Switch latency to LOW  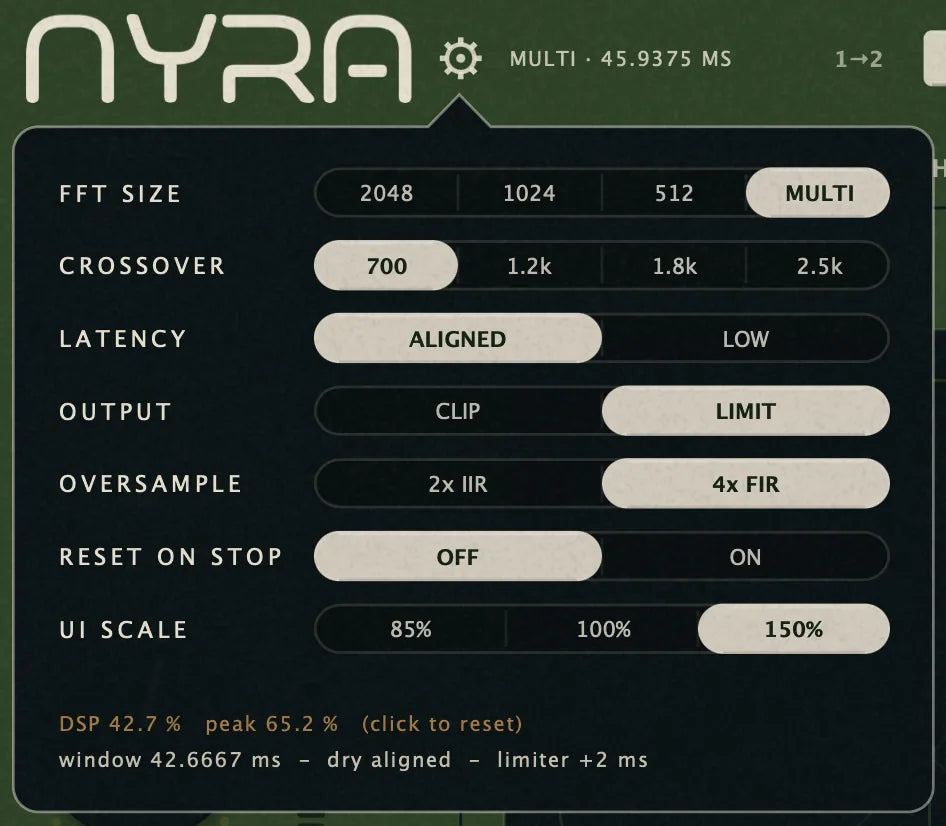point(746,338)
